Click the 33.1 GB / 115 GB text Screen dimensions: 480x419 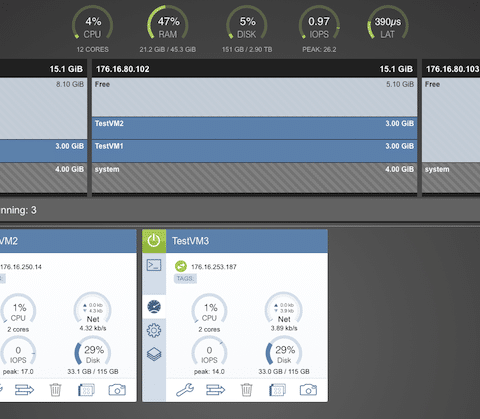[x=93, y=371]
